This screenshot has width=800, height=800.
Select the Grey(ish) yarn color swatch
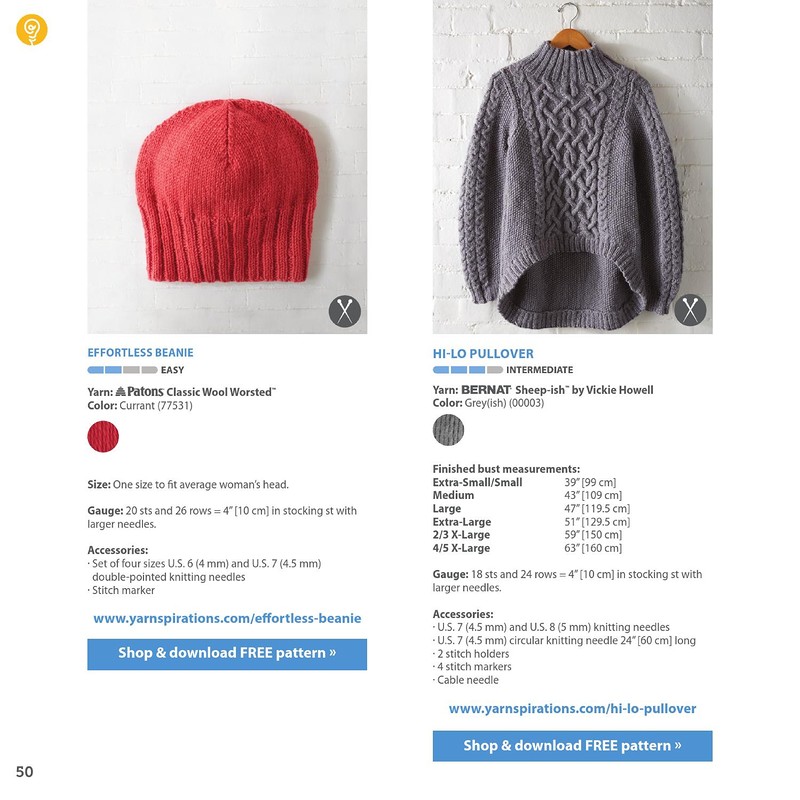[x=448, y=430]
